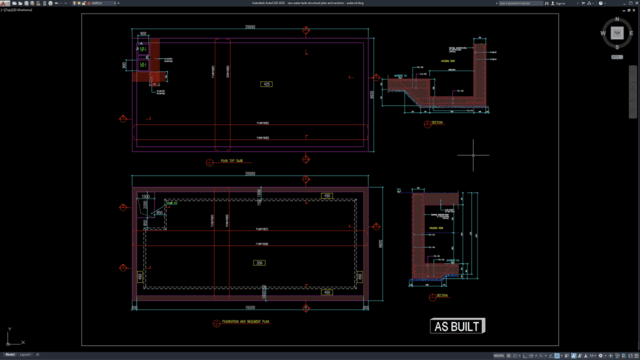Toggle Snap mode in status bar
Viewport: 640px width, 360px height.
tap(515, 356)
